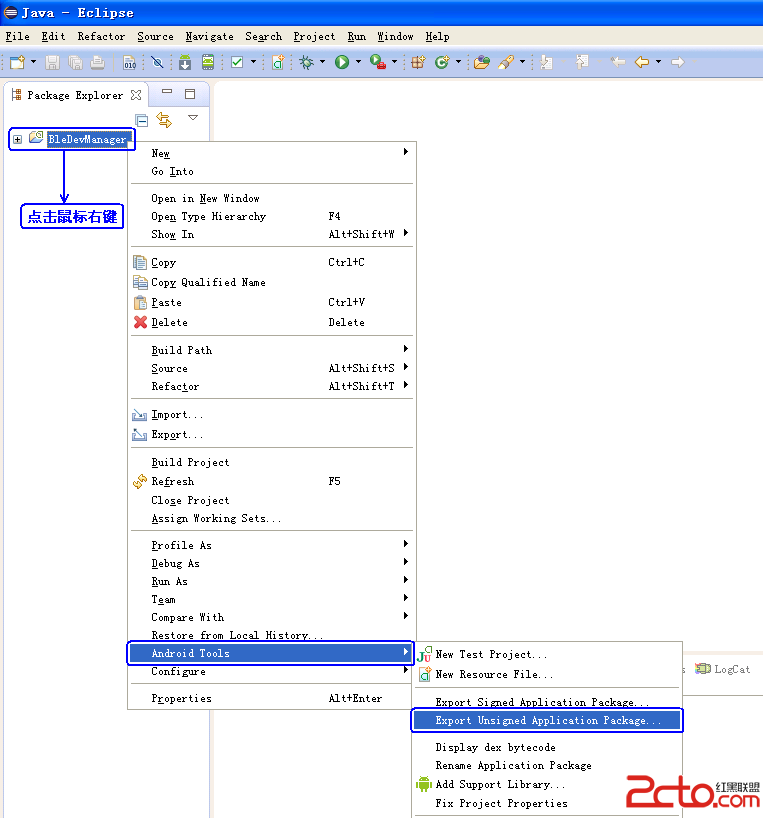Expand the New submenu in context menu
Screen dimensions: 763x818
pos(271,153)
